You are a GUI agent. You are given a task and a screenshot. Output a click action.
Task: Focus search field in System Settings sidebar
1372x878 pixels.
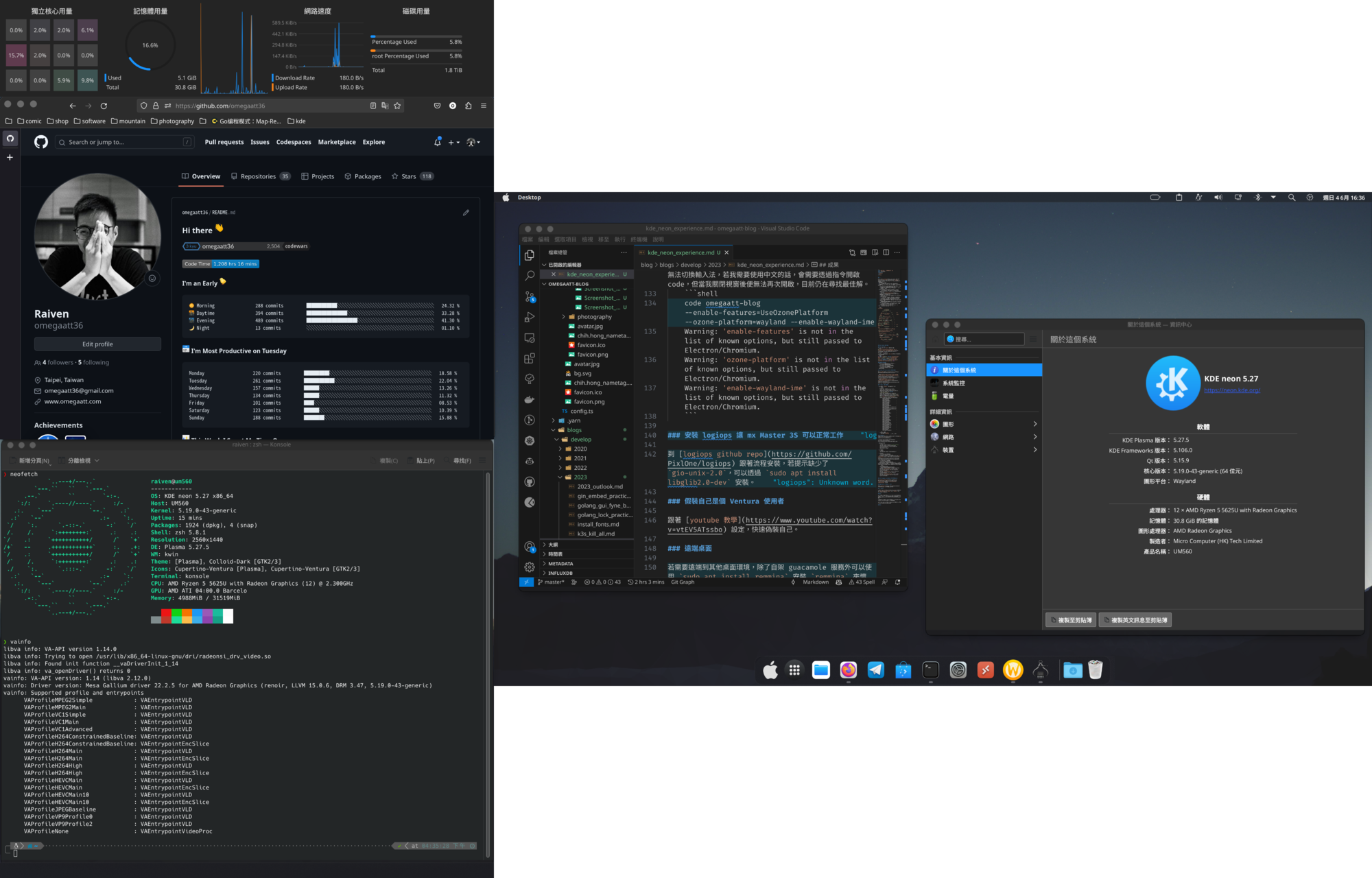pyautogui.click(x=984, y=339)
